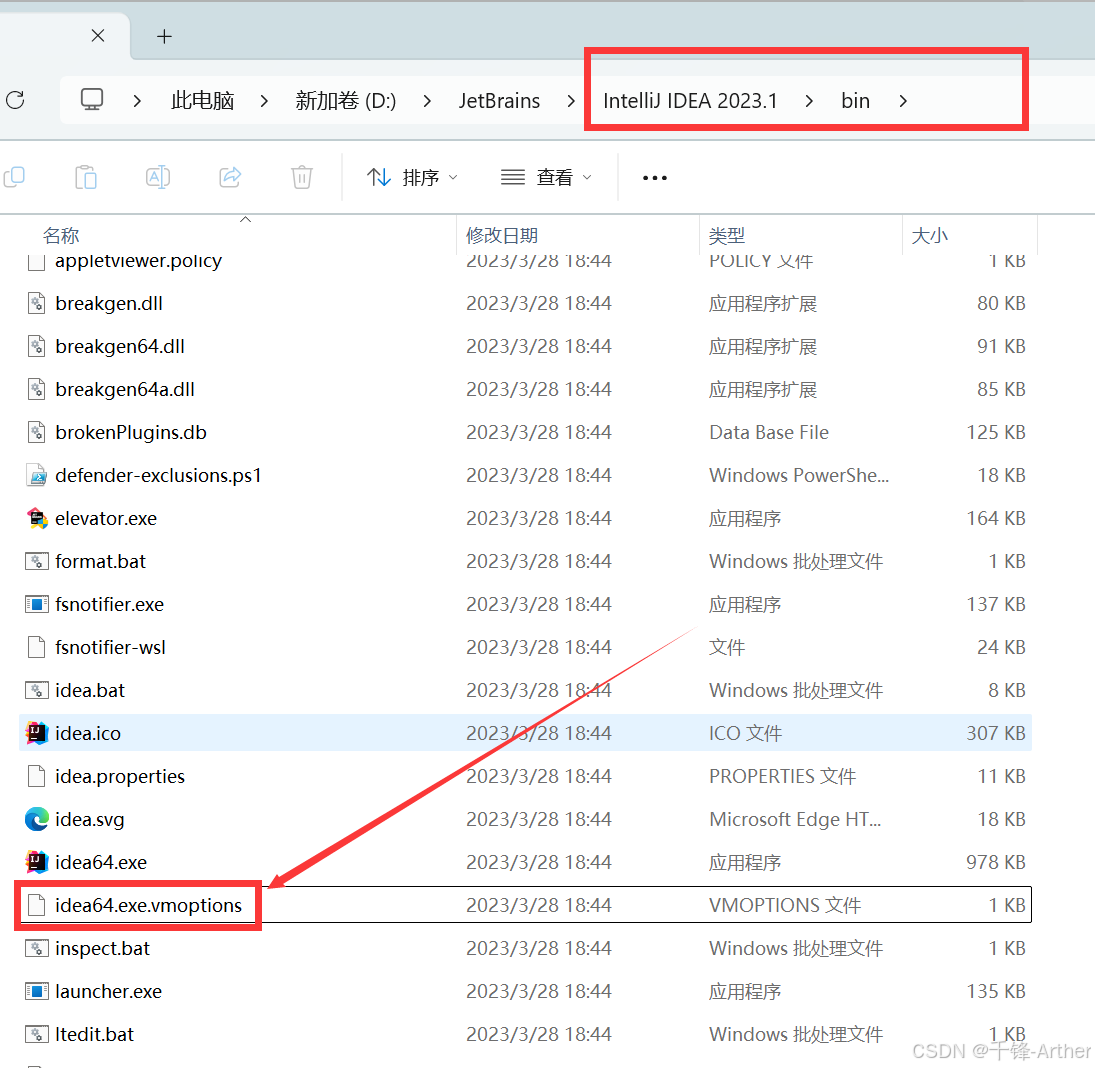Click the idea.svg Edge browser file icon

pyautogui.click(x=37, y=819)
